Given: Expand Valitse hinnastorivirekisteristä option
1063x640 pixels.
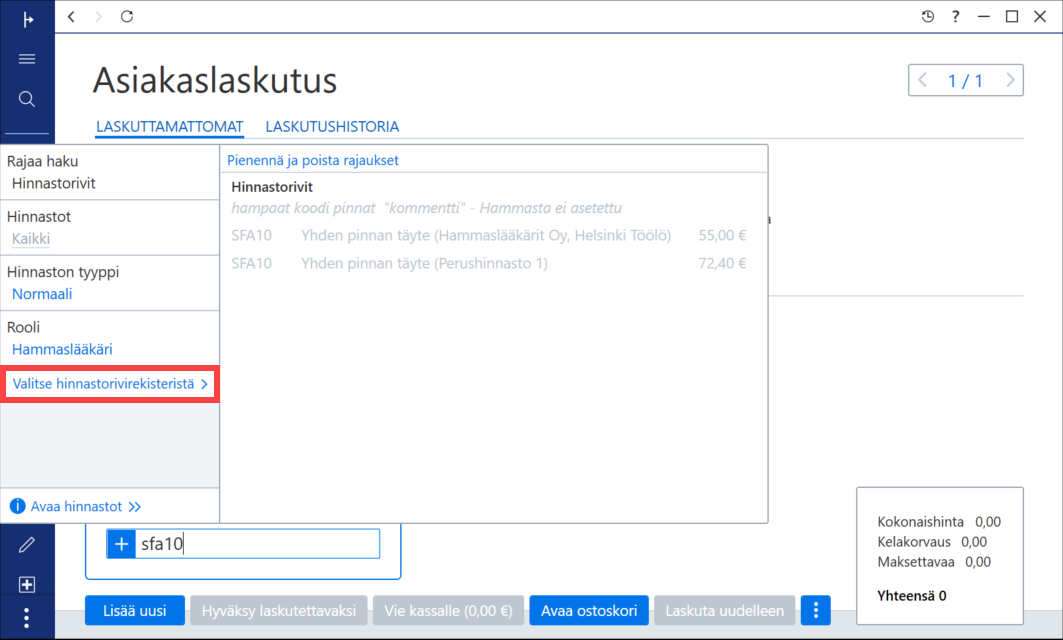Looking at the screenshot, I should pyautogui.click(x=110, y=384).
